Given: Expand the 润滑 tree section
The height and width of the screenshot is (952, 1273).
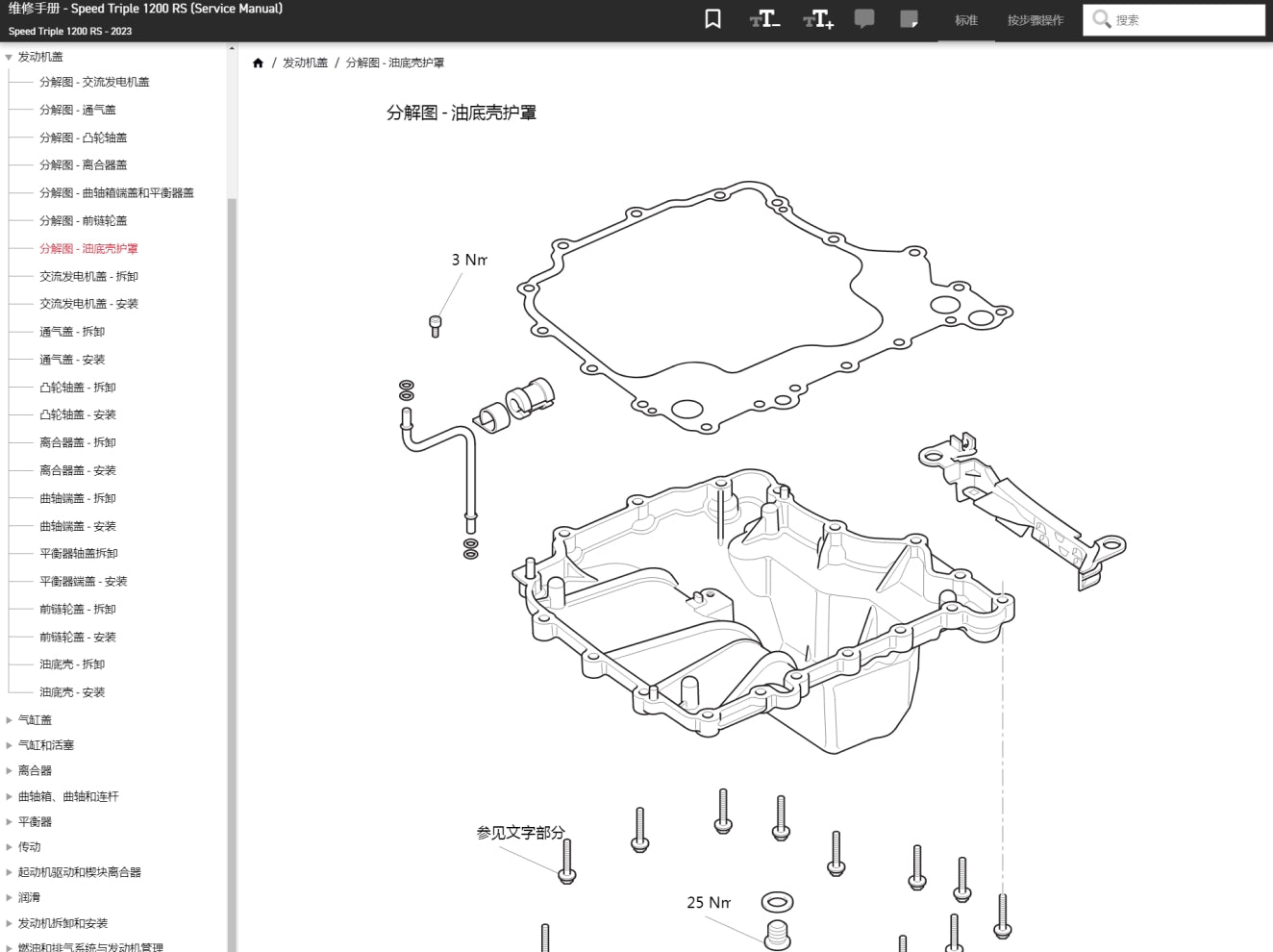Looking at the screenshot, I should pyautogui.click(x=10, y=898).
